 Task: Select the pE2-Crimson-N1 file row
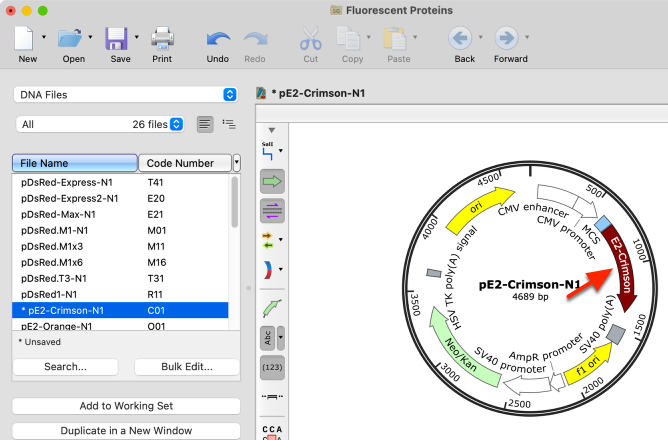tap(120, 311)
